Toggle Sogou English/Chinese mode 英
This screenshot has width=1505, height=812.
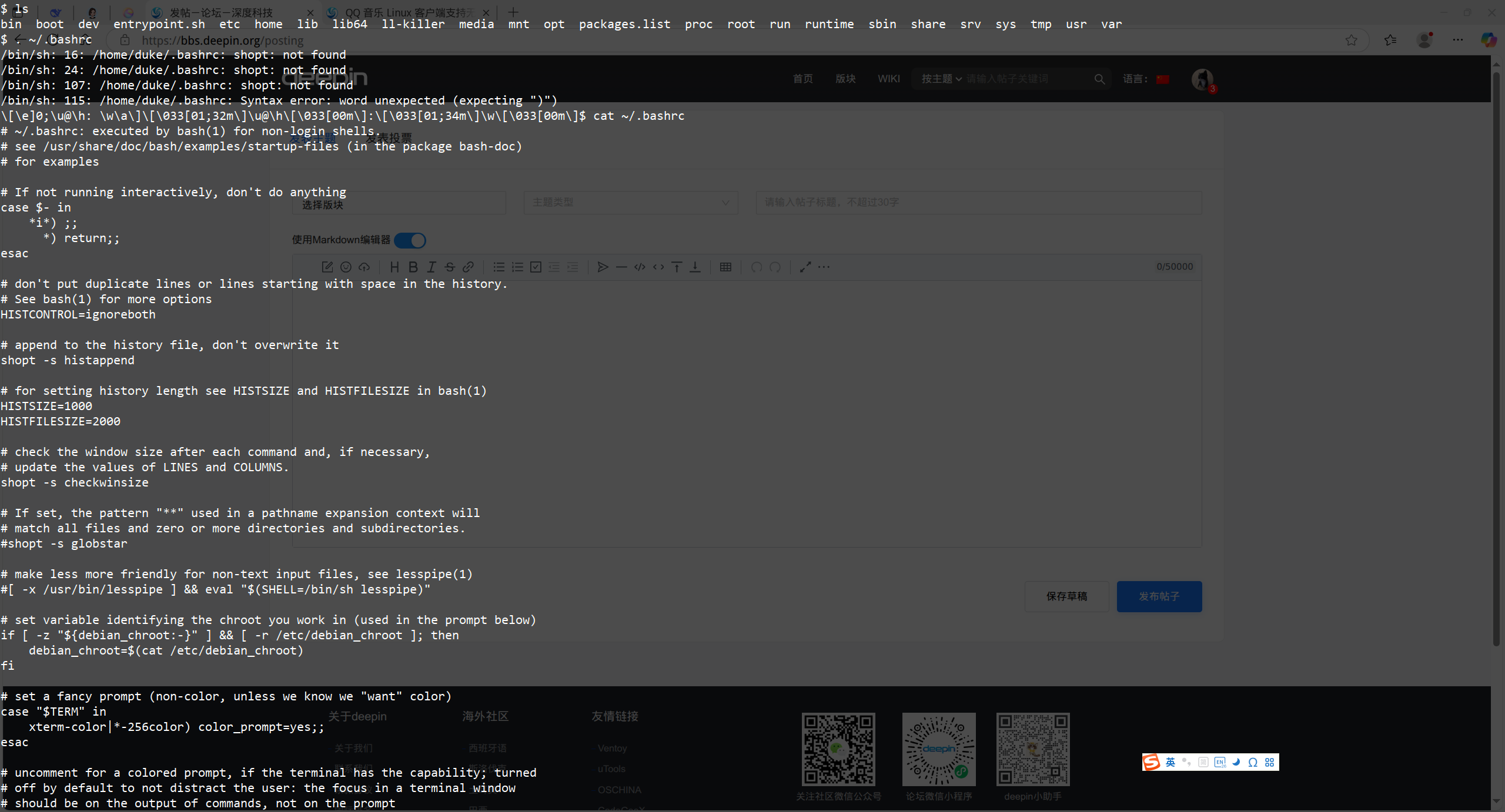1170,762
